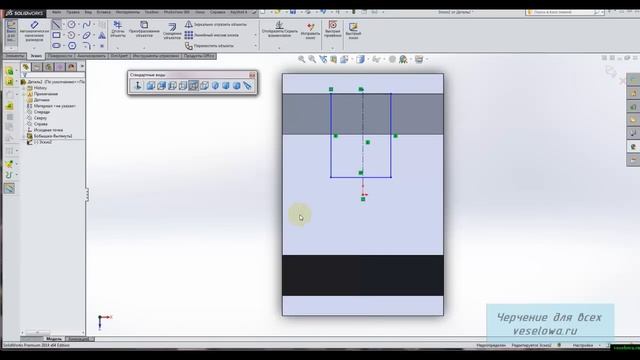
Task: Open the Circle tool dropdown arrow
Action: click(x=79, y=24)
